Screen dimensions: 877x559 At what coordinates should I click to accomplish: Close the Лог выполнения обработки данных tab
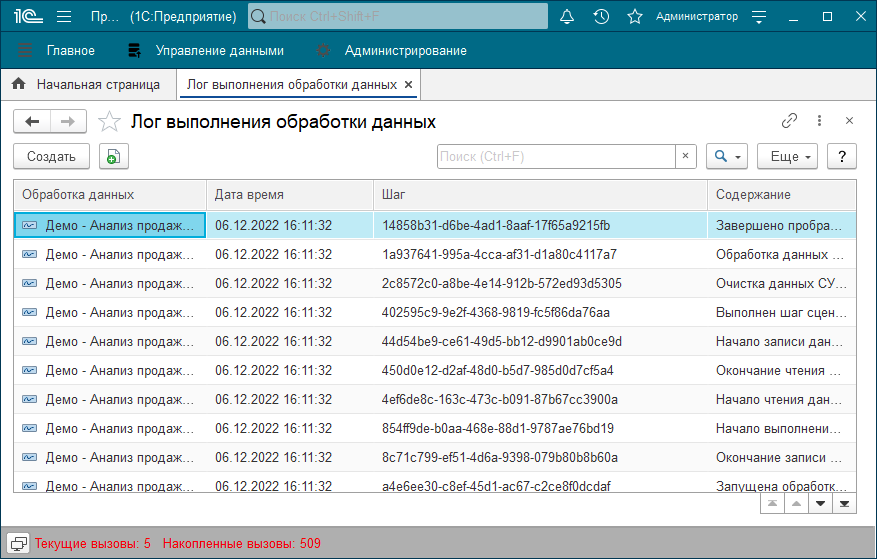(408, 84)
